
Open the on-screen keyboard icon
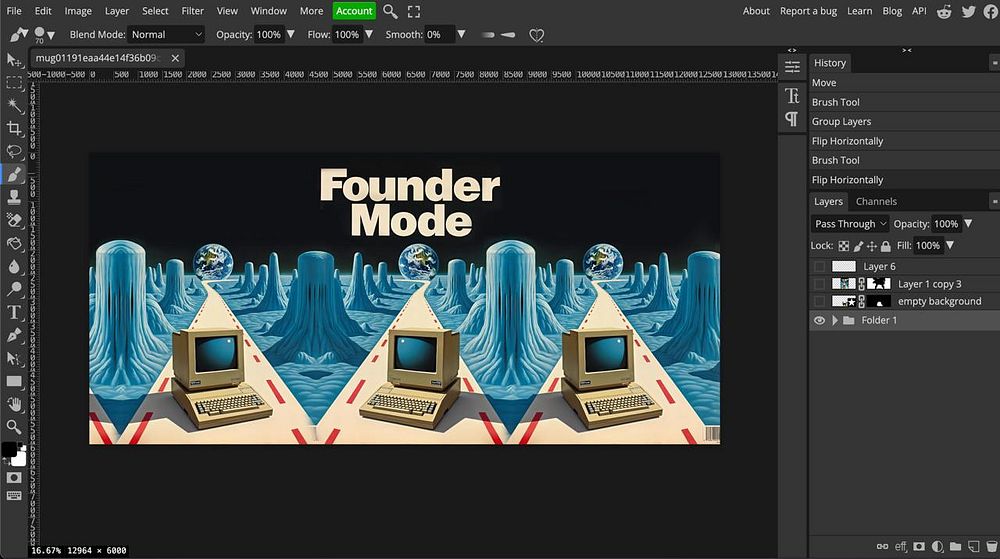click(13, 495)
